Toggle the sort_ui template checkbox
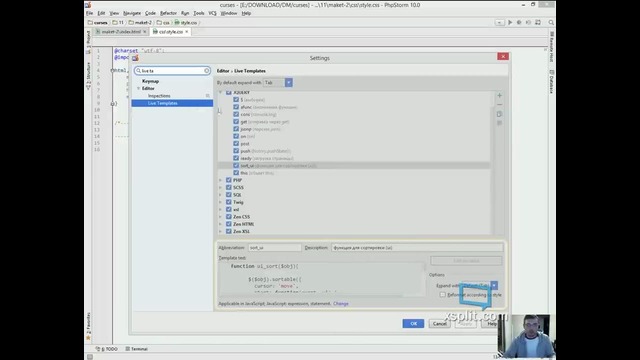 pyautogui.click(x=236, y=166)
